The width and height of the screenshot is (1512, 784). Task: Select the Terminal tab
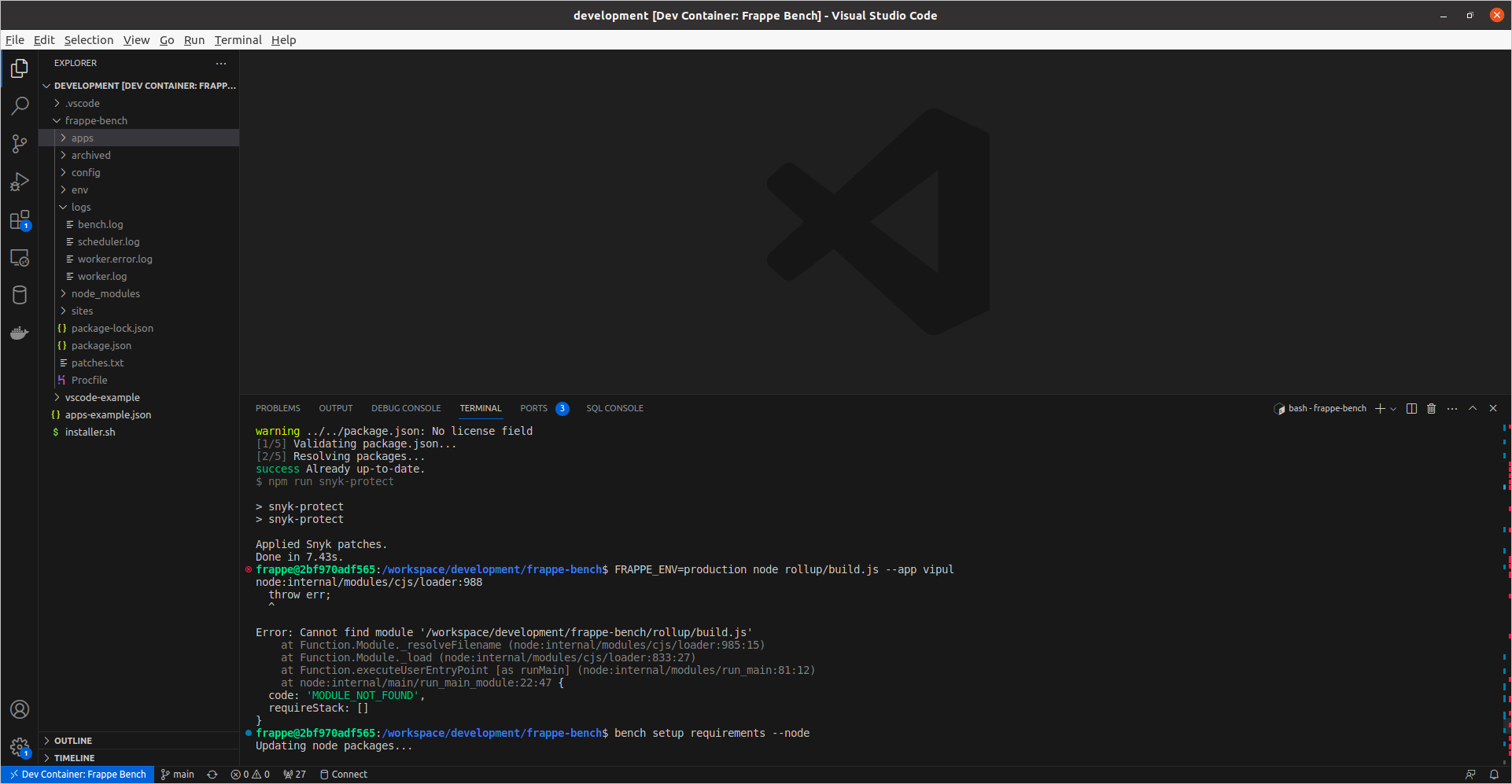pyautogui.click(x=481, y=408)
